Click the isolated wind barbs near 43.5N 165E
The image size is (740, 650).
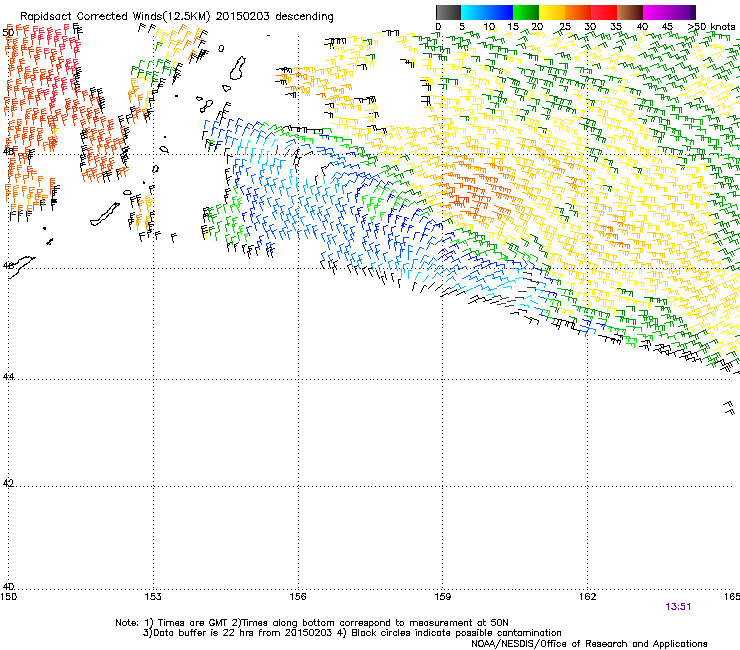pos(730,408)
